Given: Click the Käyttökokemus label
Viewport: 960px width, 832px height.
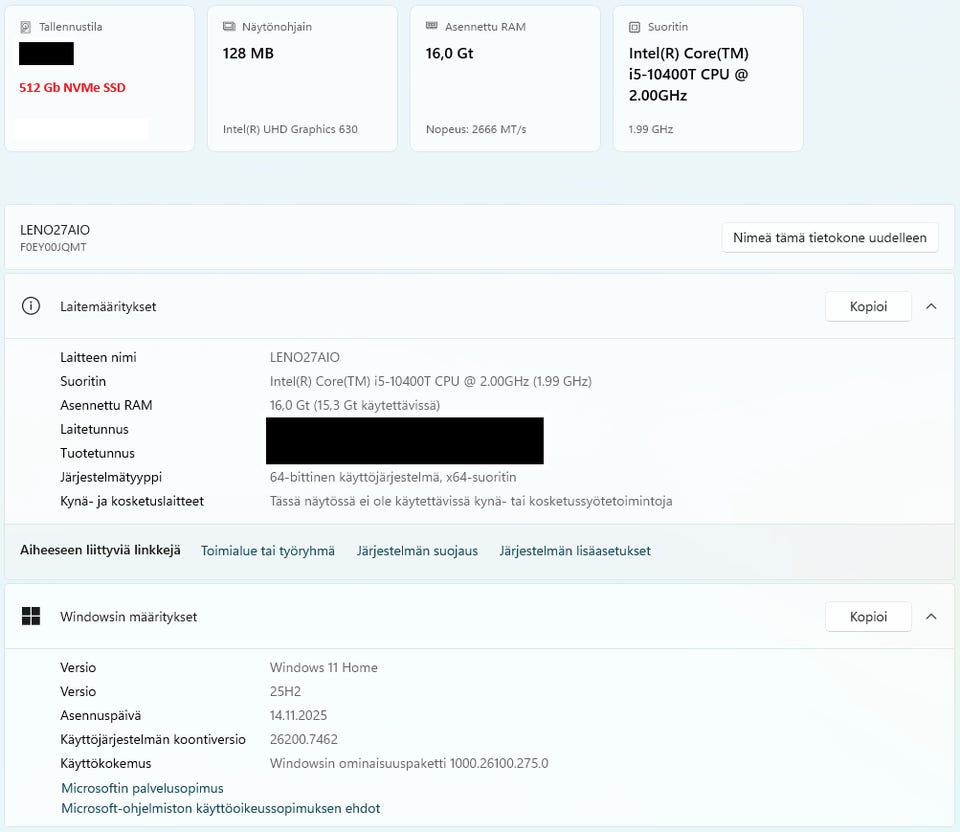Looking at the screenshot, I should point(105,763).
